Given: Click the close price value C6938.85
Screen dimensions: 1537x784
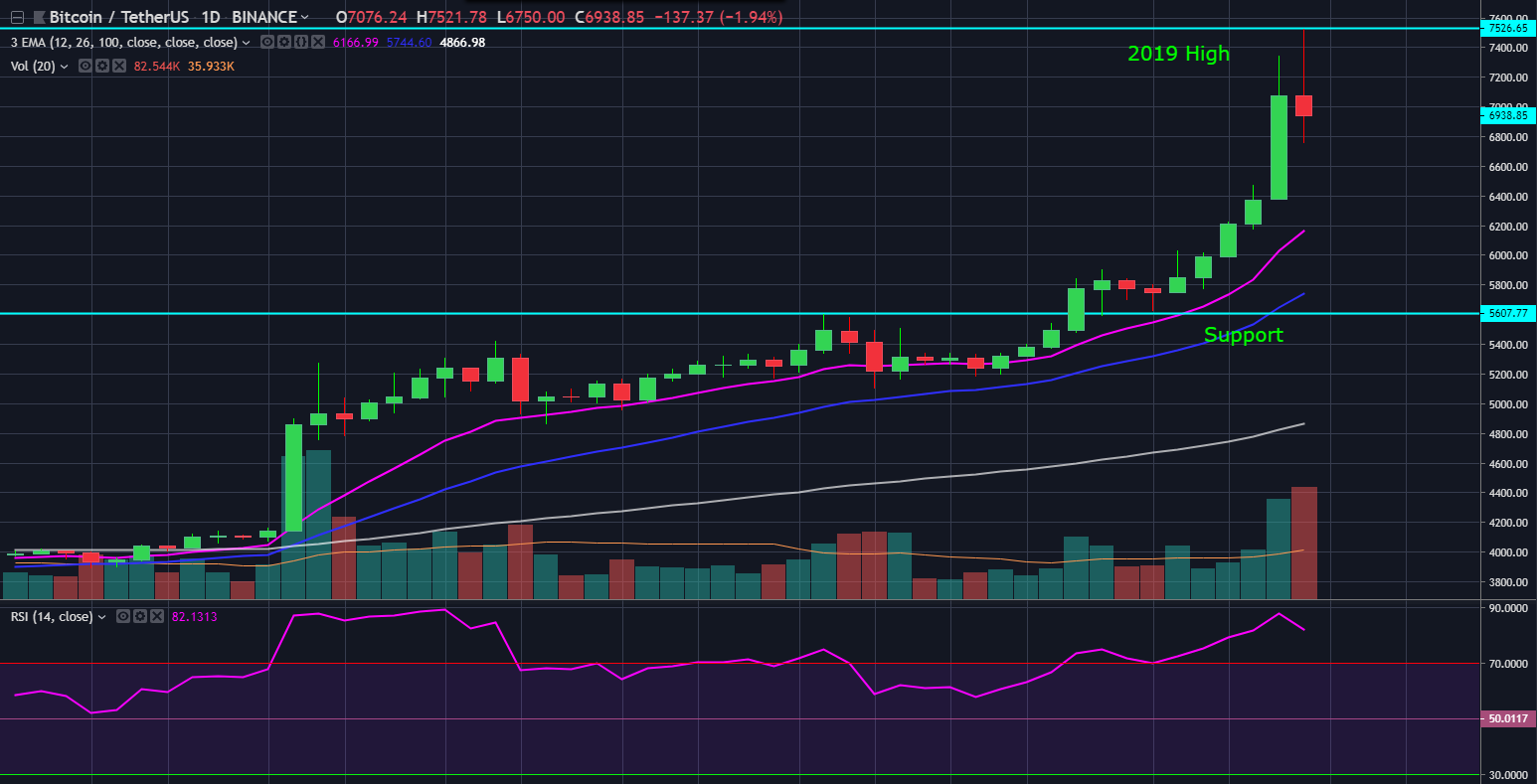Looking at the screenshot, I should (x=608, y=17).
